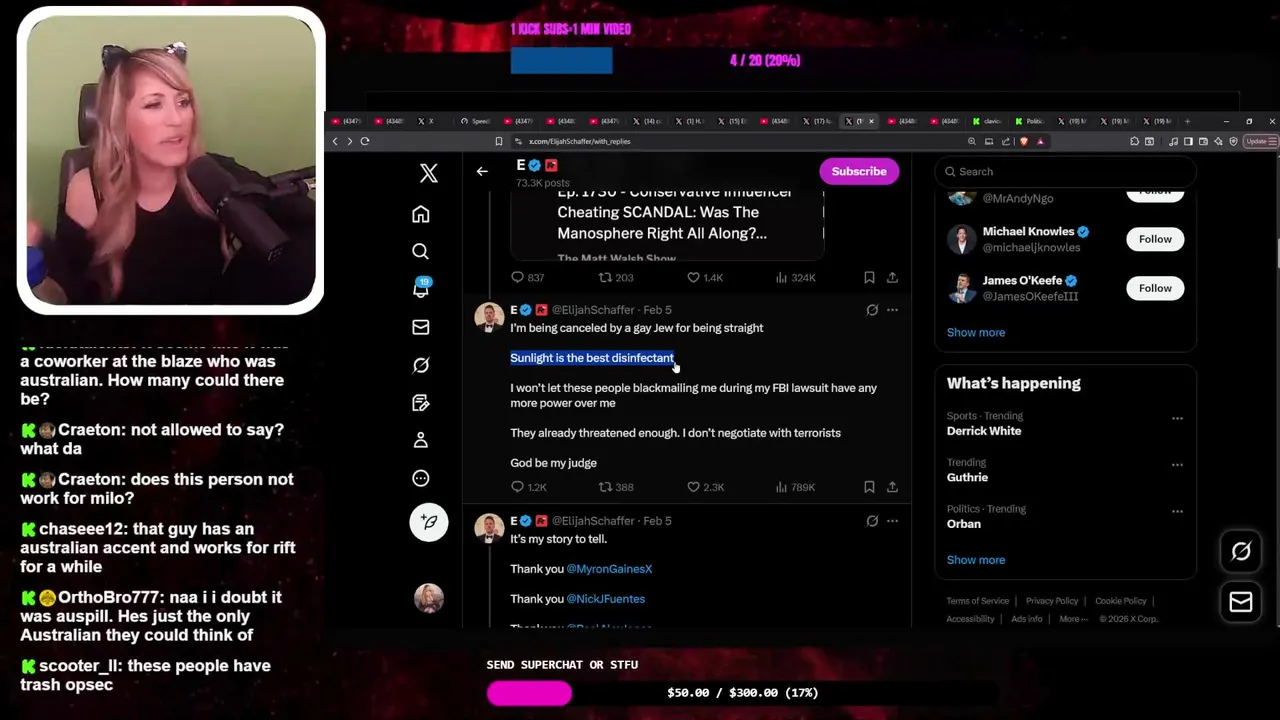Follow James O'Keefe
The width and height of the screenshot is (1280, 720).
(x=1155, y=288)
